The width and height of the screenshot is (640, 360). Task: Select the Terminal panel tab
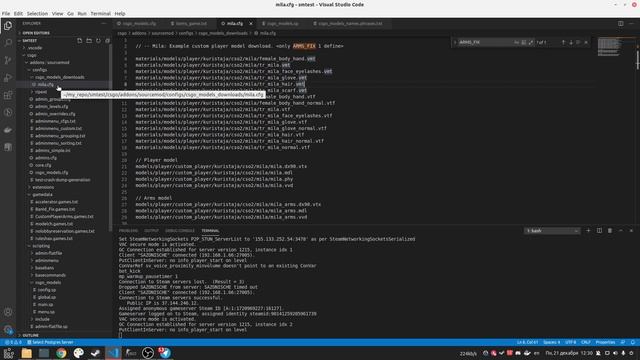tap(210, 231)
